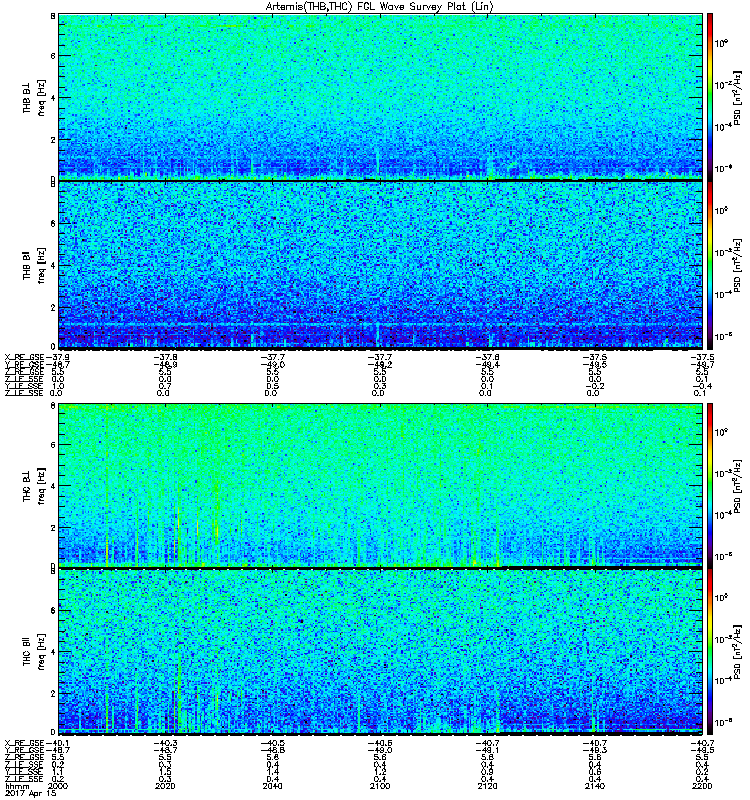Click the '-40.5' X_RE_GSE value under the THC panels
Viewport: 750px width, 800px height.
coord(273,742)
